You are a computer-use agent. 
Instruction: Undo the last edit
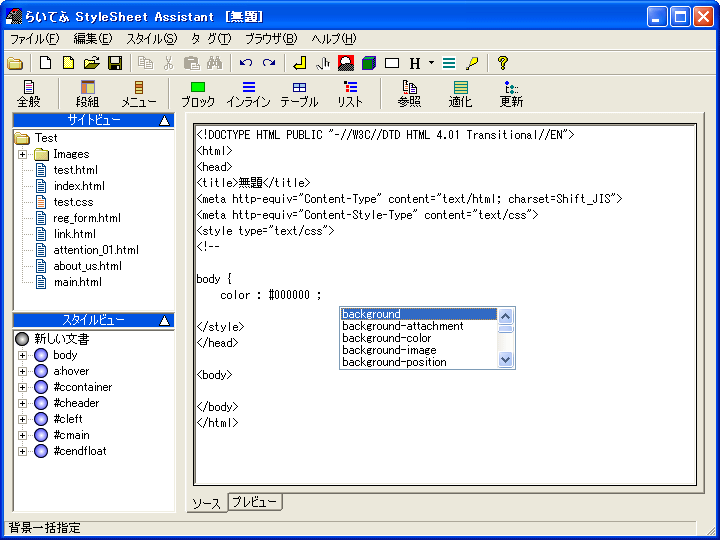246,63
